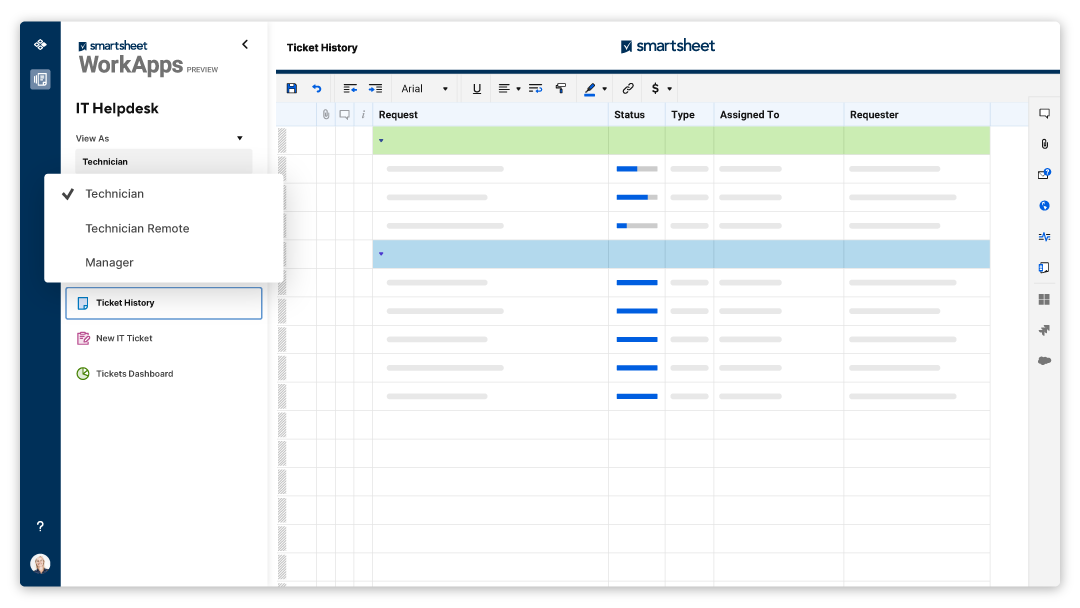1080x608 pixels.
Task: Open the highlight color picker dropdown
Action: point(605,89)
